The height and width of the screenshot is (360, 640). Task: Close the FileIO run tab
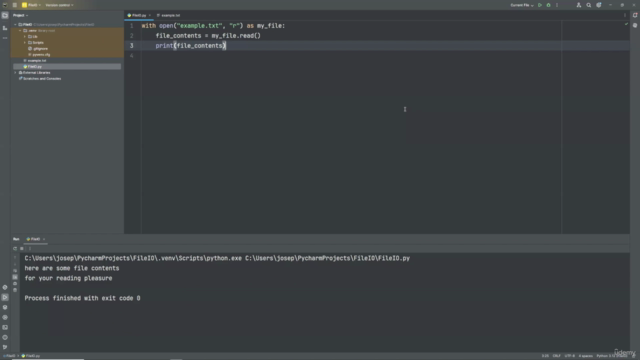point(44,239)
